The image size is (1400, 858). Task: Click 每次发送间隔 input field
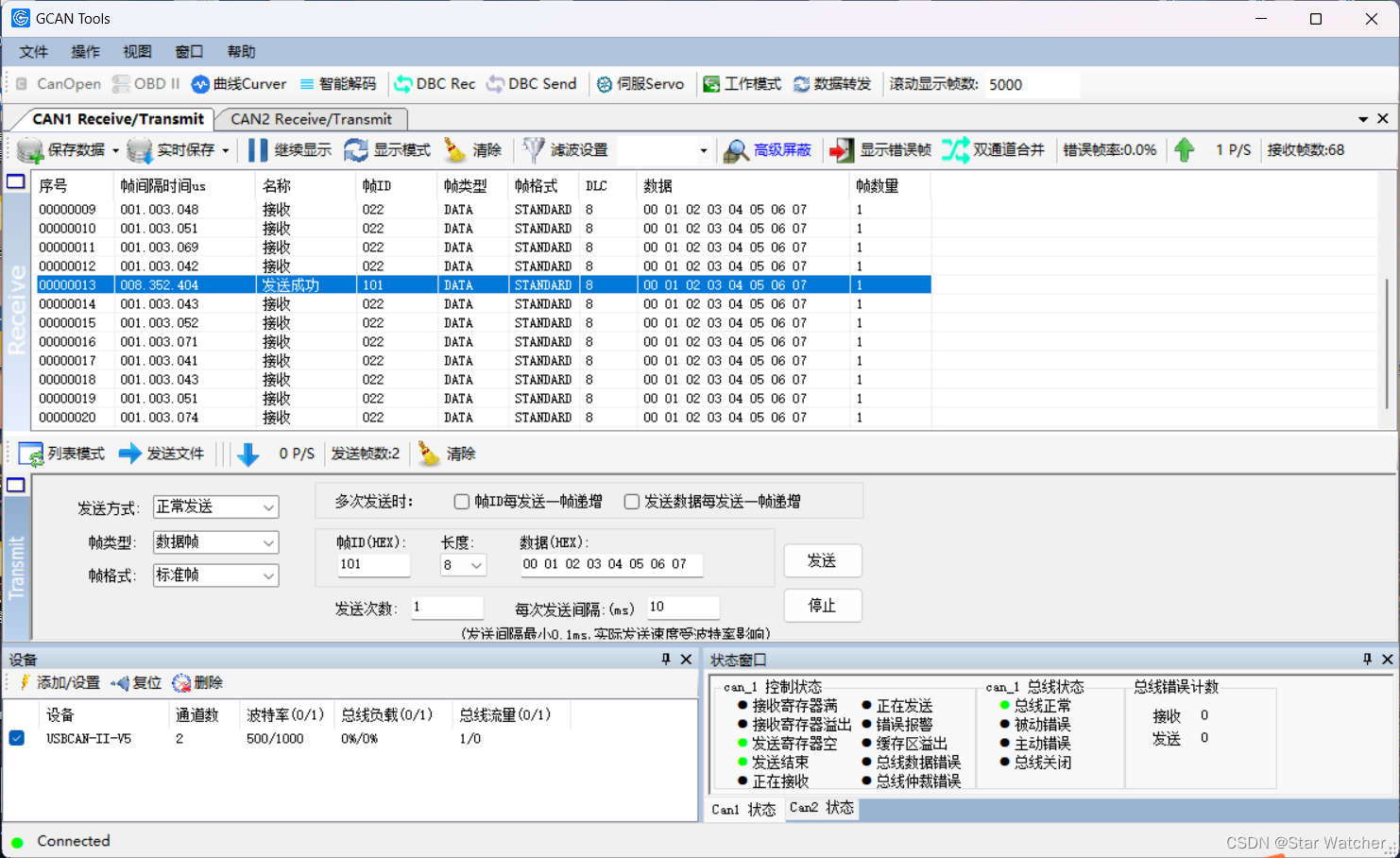tap(683, 608)
